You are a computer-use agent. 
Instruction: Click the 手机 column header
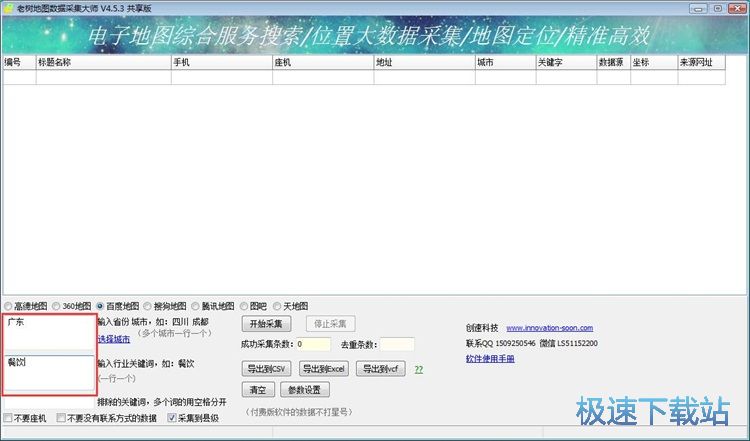222,62
